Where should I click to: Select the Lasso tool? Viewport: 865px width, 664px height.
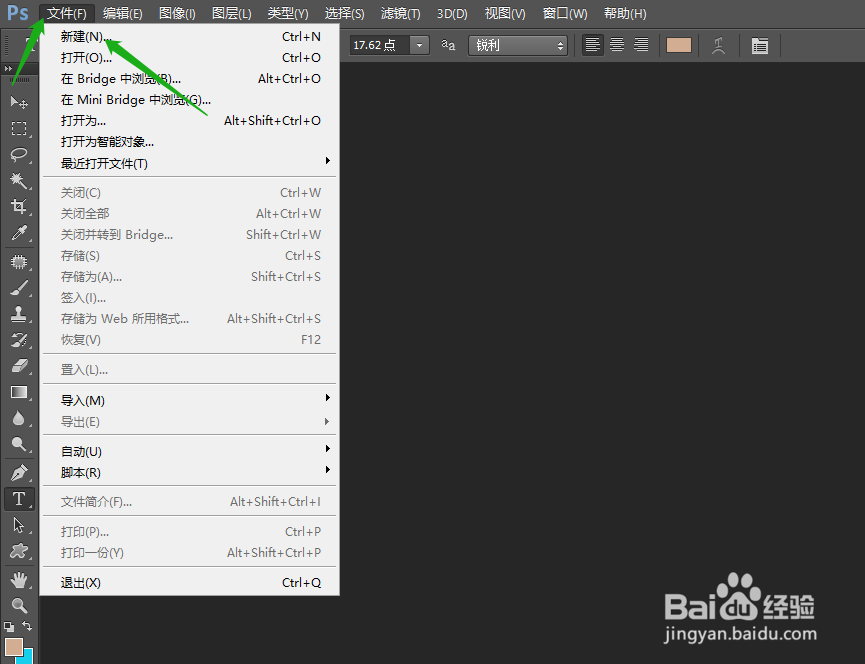[x=19, y=154]
